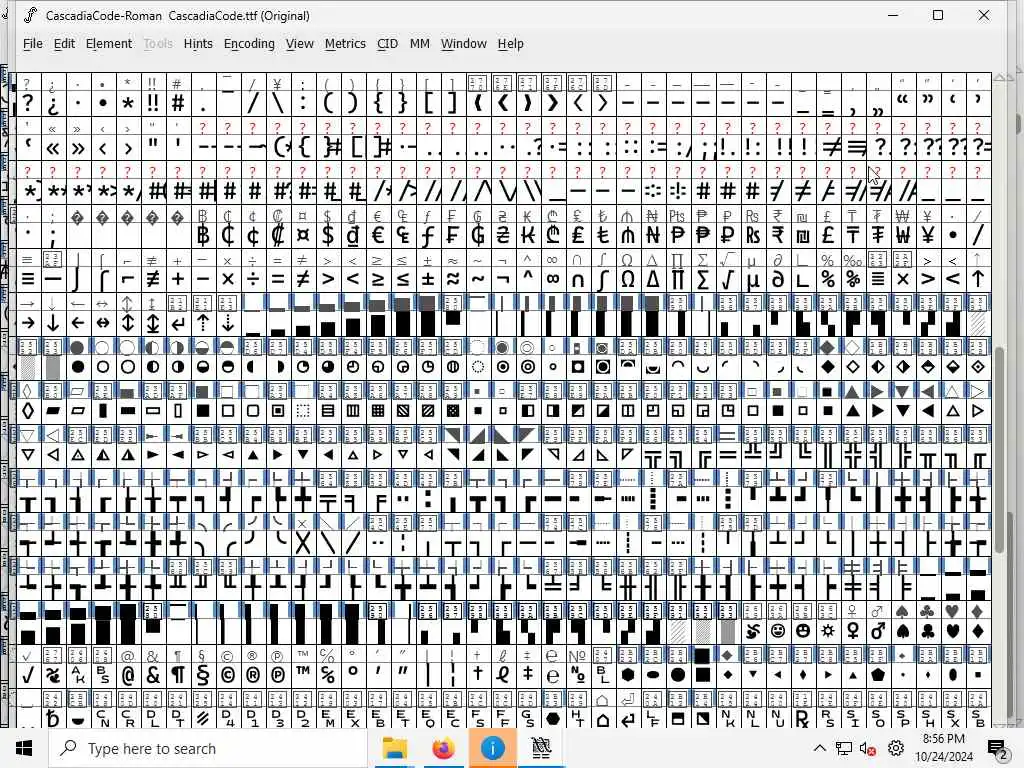The height and width of the screenshot is (768, 1024).
Task: Open the Edit menu
Action: 64,44
